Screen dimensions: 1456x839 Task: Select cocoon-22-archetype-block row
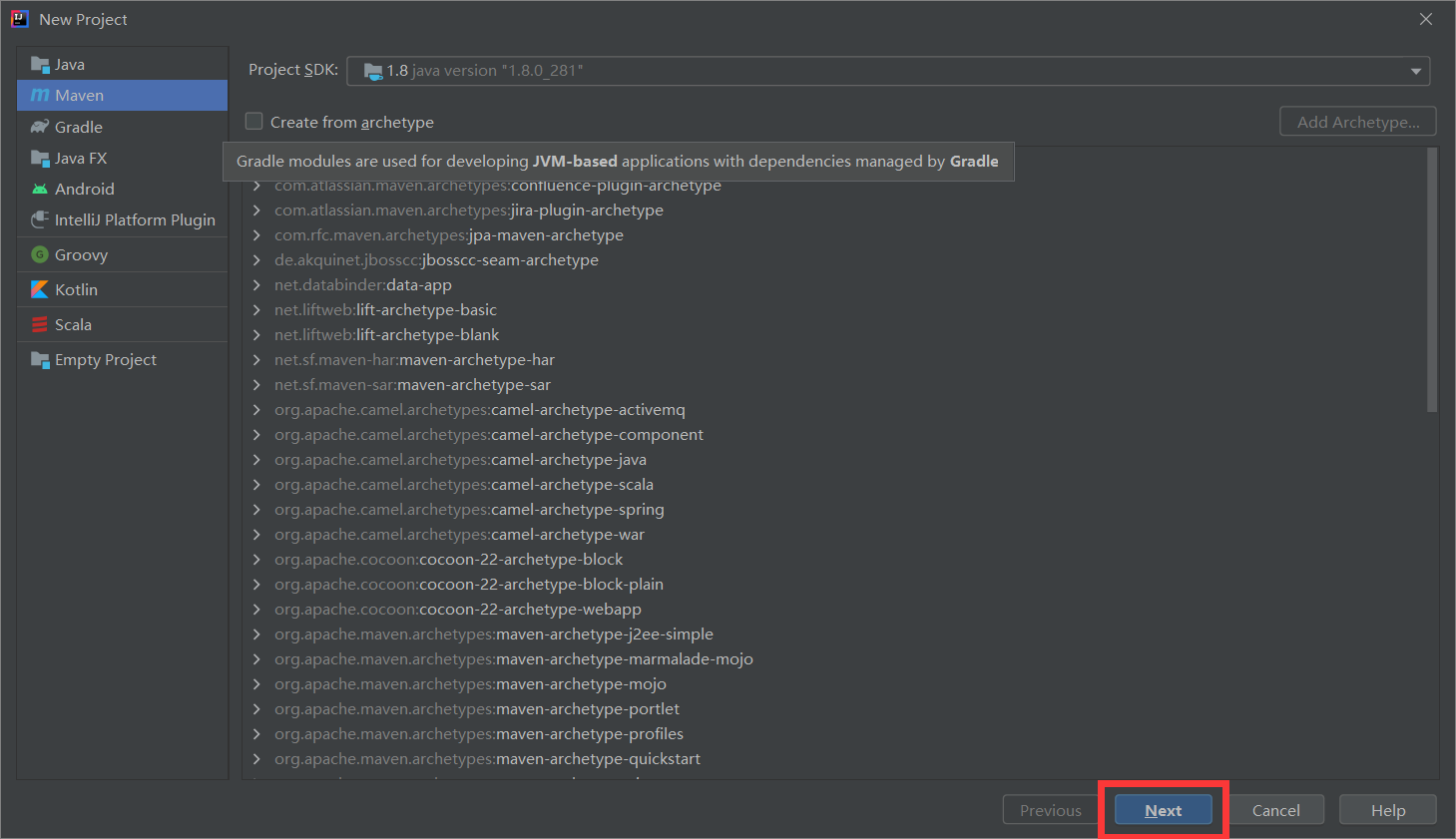pos(834,560)
